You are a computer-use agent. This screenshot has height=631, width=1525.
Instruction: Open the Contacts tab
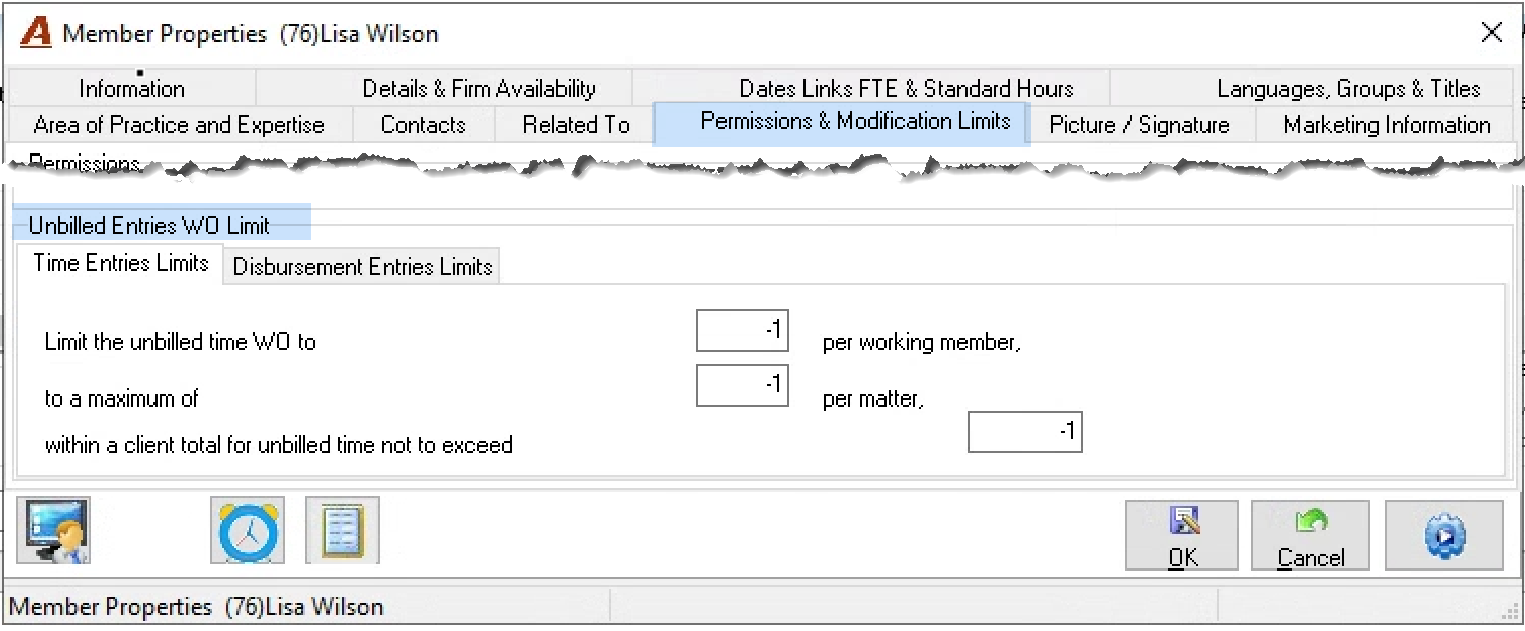(x=423, y=125)
